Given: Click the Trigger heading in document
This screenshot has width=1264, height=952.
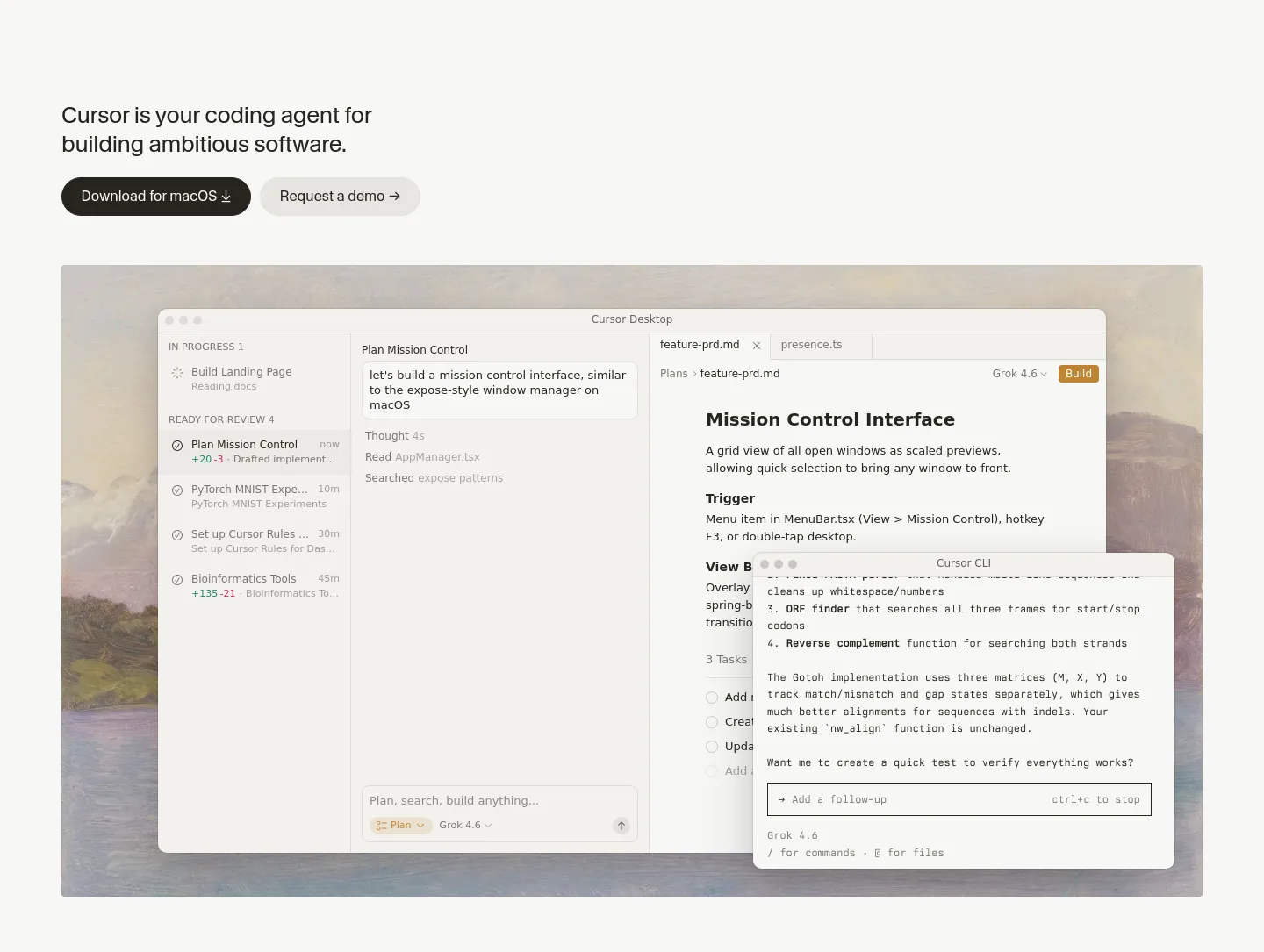Looking at the screenshot, I should [x=730, y=498].
